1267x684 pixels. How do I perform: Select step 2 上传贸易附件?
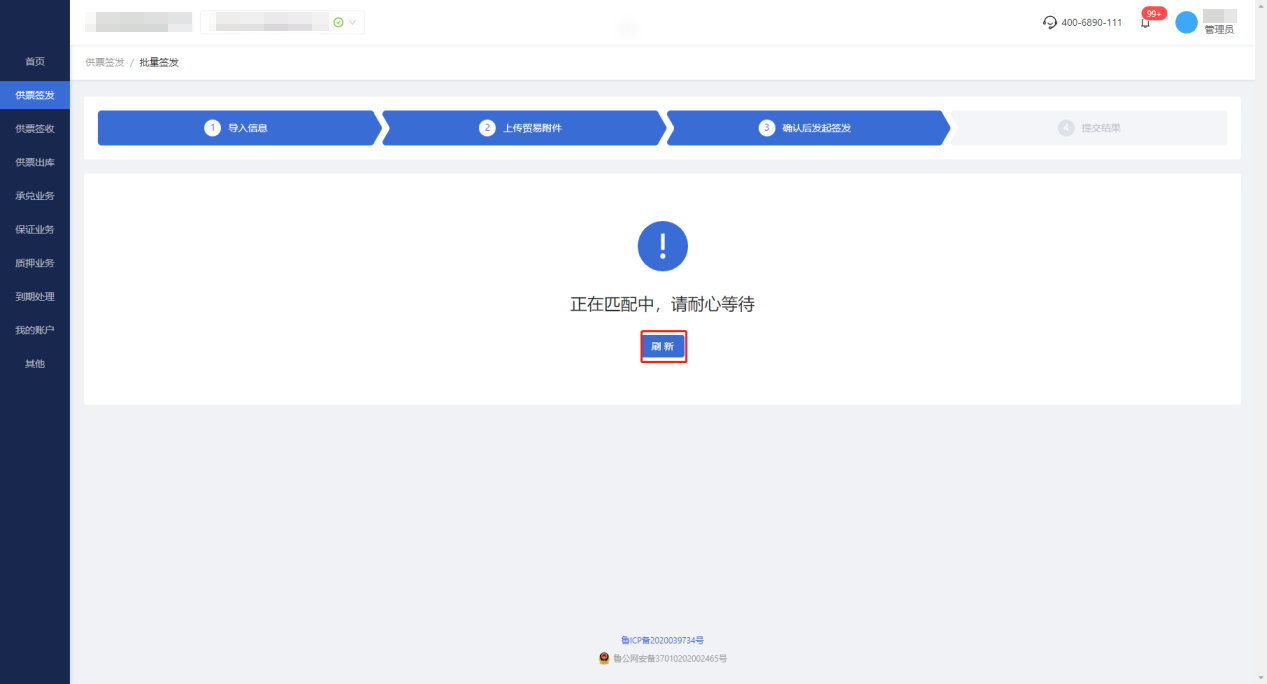click(523, 128)
